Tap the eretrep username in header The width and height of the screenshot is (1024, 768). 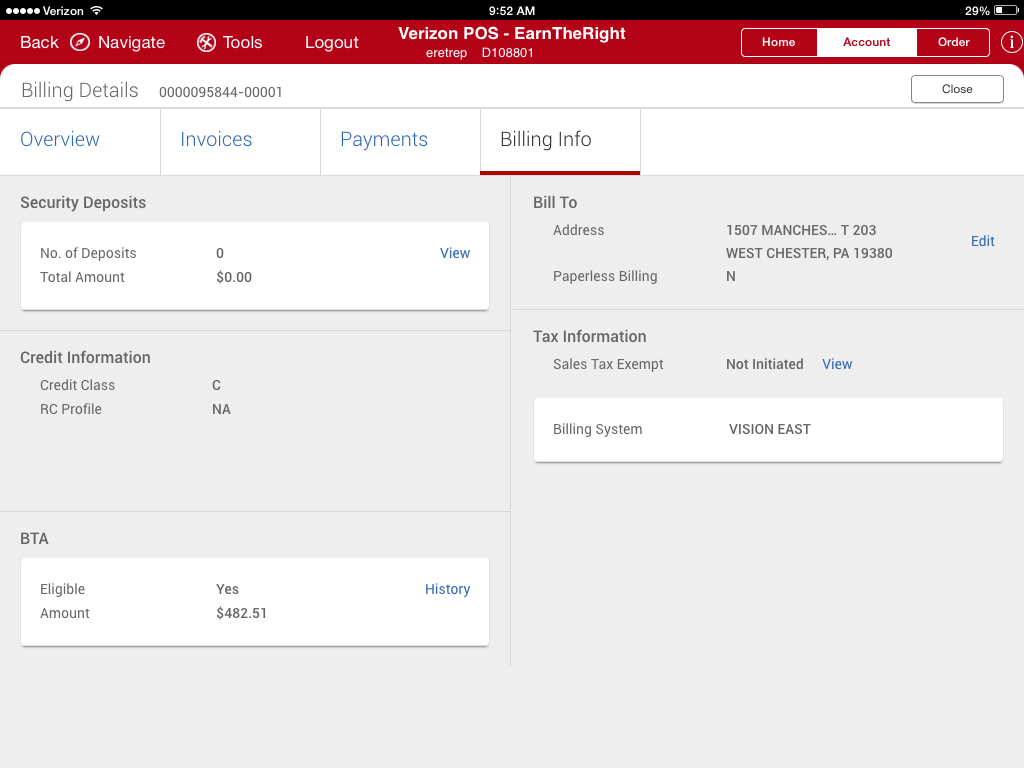pos(446,53)
